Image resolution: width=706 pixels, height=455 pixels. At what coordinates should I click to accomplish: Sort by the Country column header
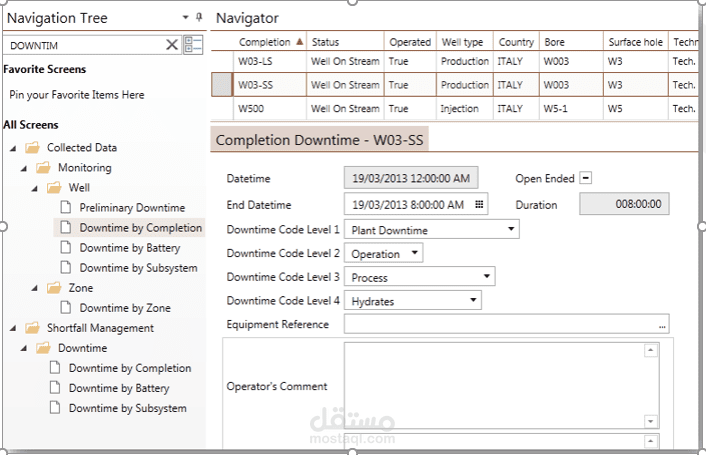tap(516, 42)
